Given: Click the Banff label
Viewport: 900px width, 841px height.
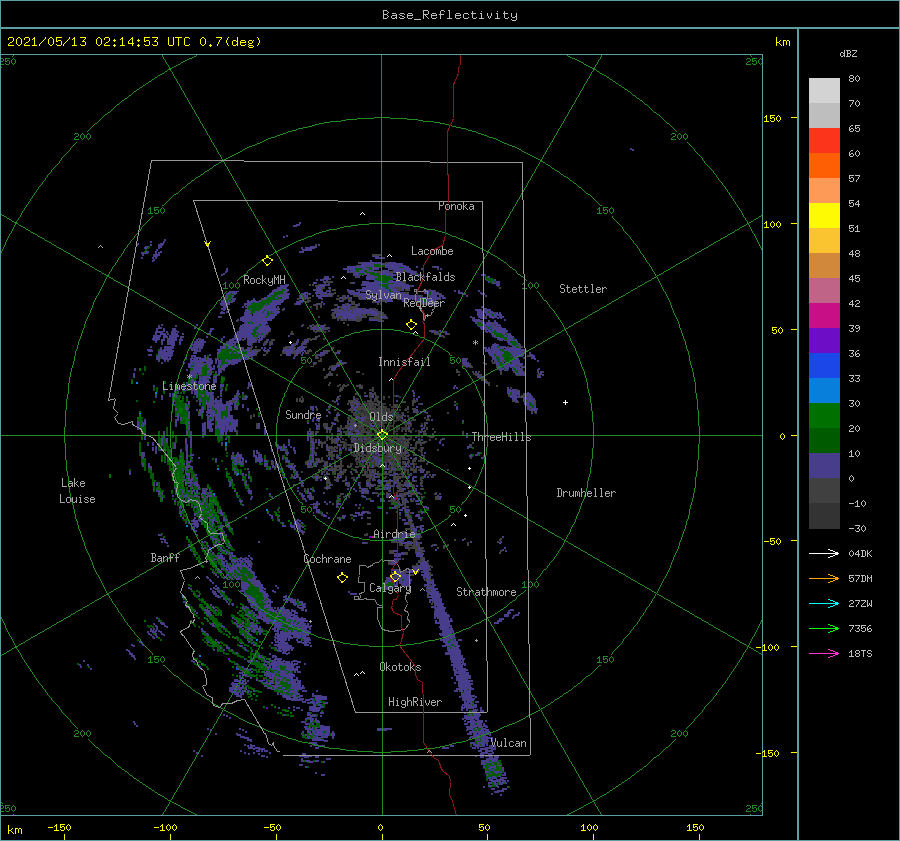Looking at the screenshot, I should point(165,557).
